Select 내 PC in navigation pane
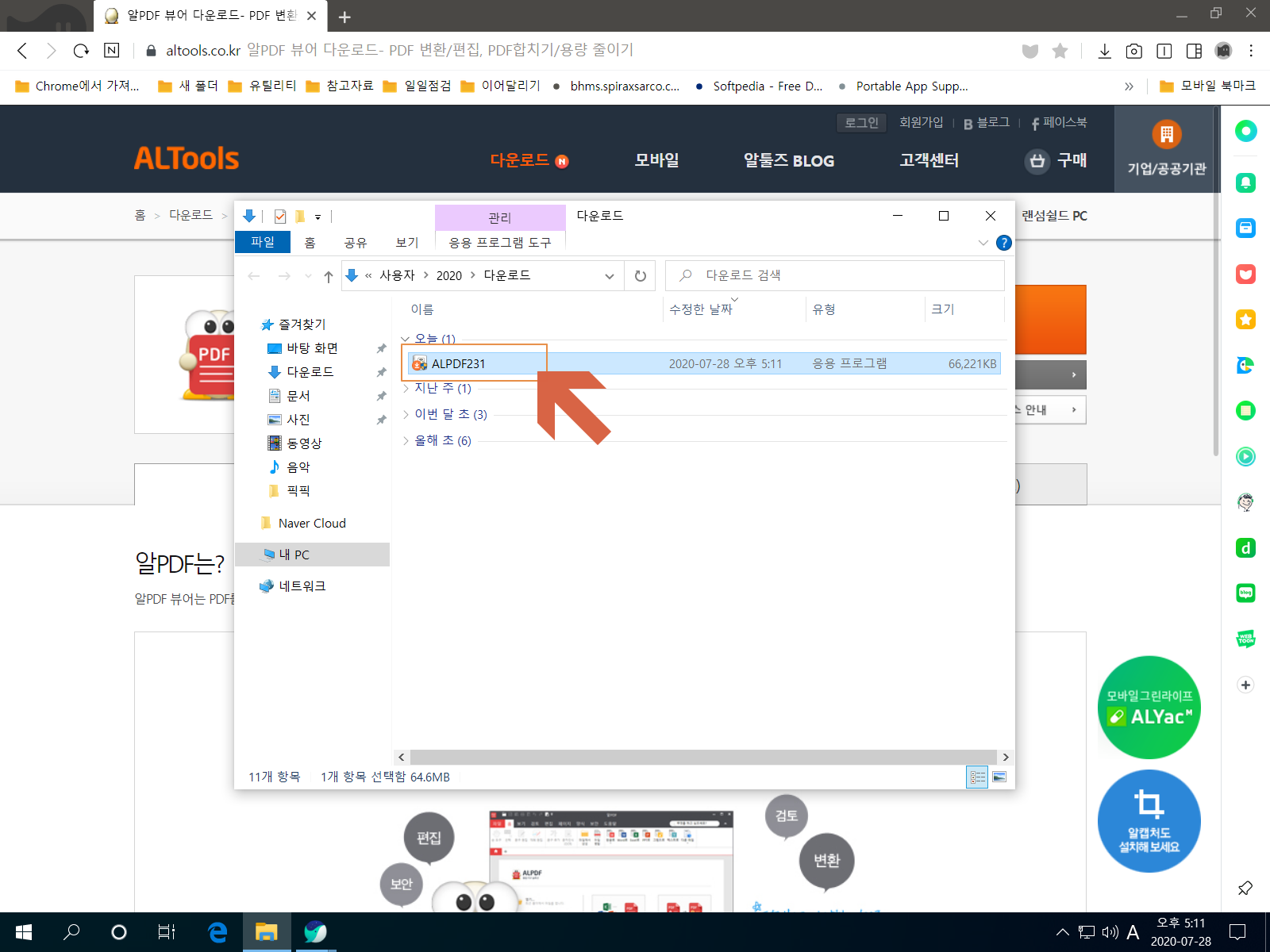This screenshot has height=952, width=1270. [x=313, y=555]
